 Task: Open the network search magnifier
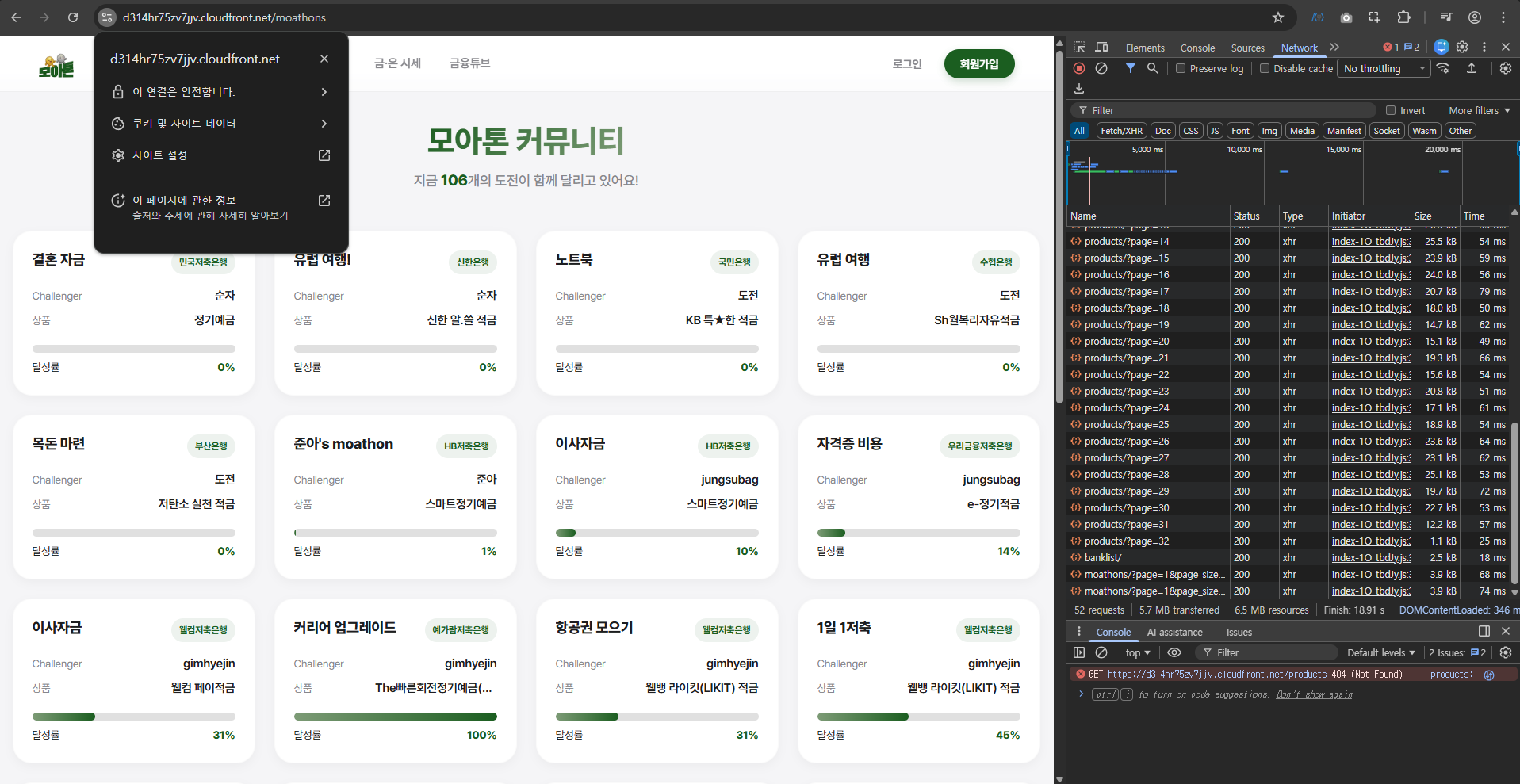pos(1153,69)
